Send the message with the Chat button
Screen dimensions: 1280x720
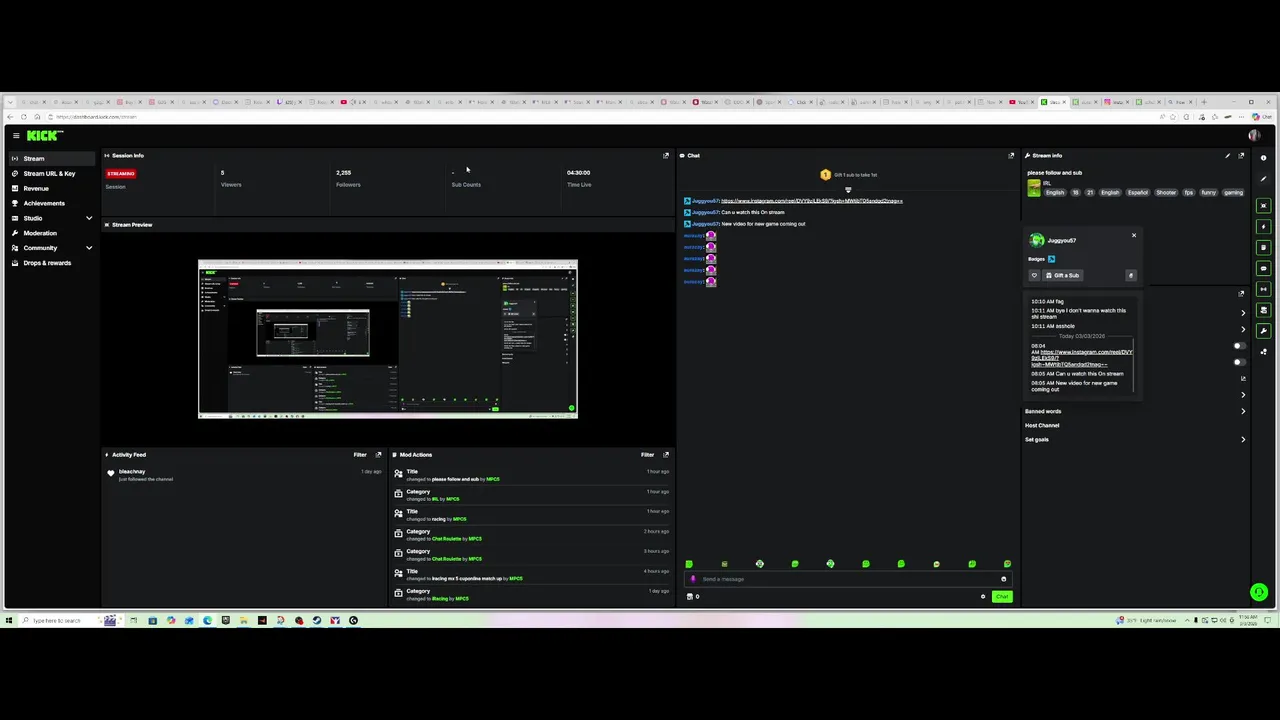click(1002, 597)
